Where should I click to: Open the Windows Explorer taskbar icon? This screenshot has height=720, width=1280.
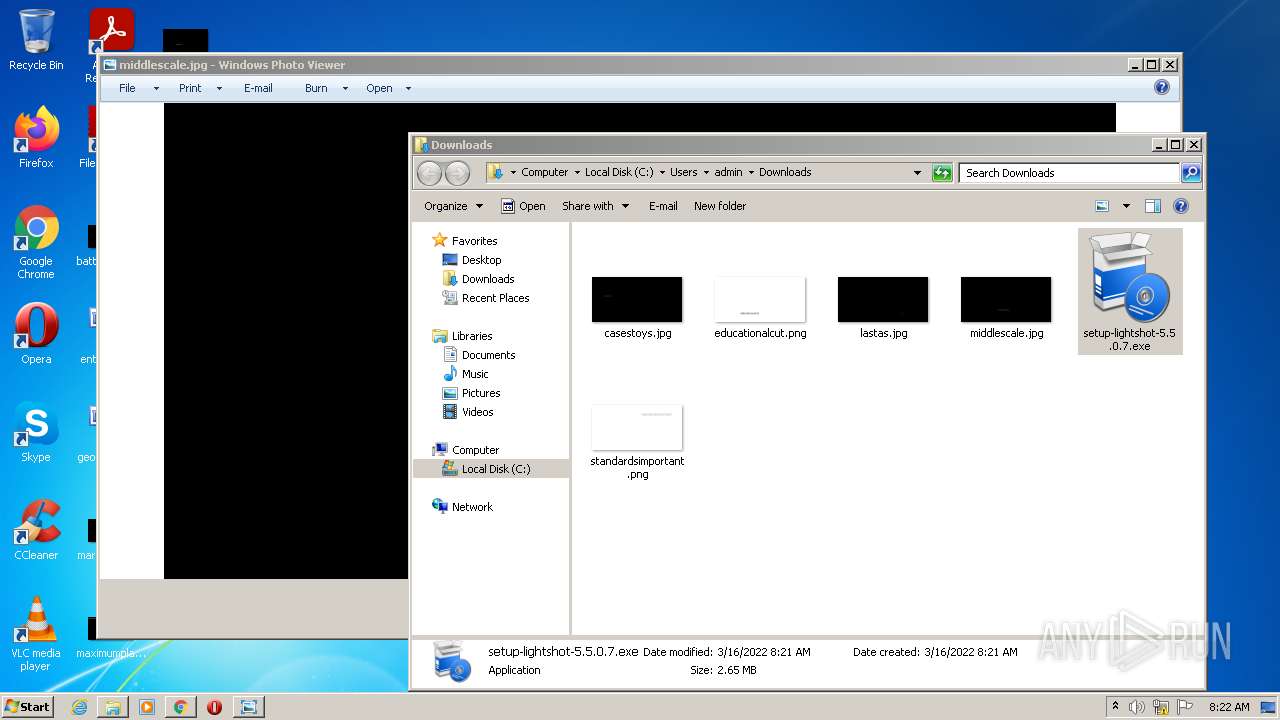pyautogui.click(x=113, y=707)
